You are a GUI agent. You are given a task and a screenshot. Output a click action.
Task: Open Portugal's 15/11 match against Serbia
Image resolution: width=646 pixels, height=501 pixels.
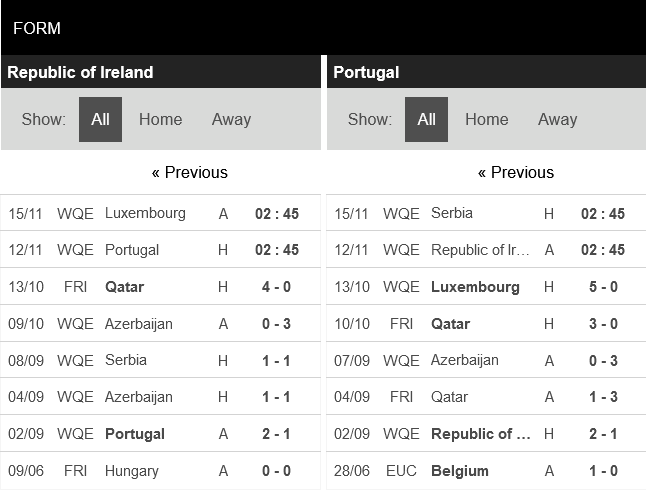[x=452, y=213]
